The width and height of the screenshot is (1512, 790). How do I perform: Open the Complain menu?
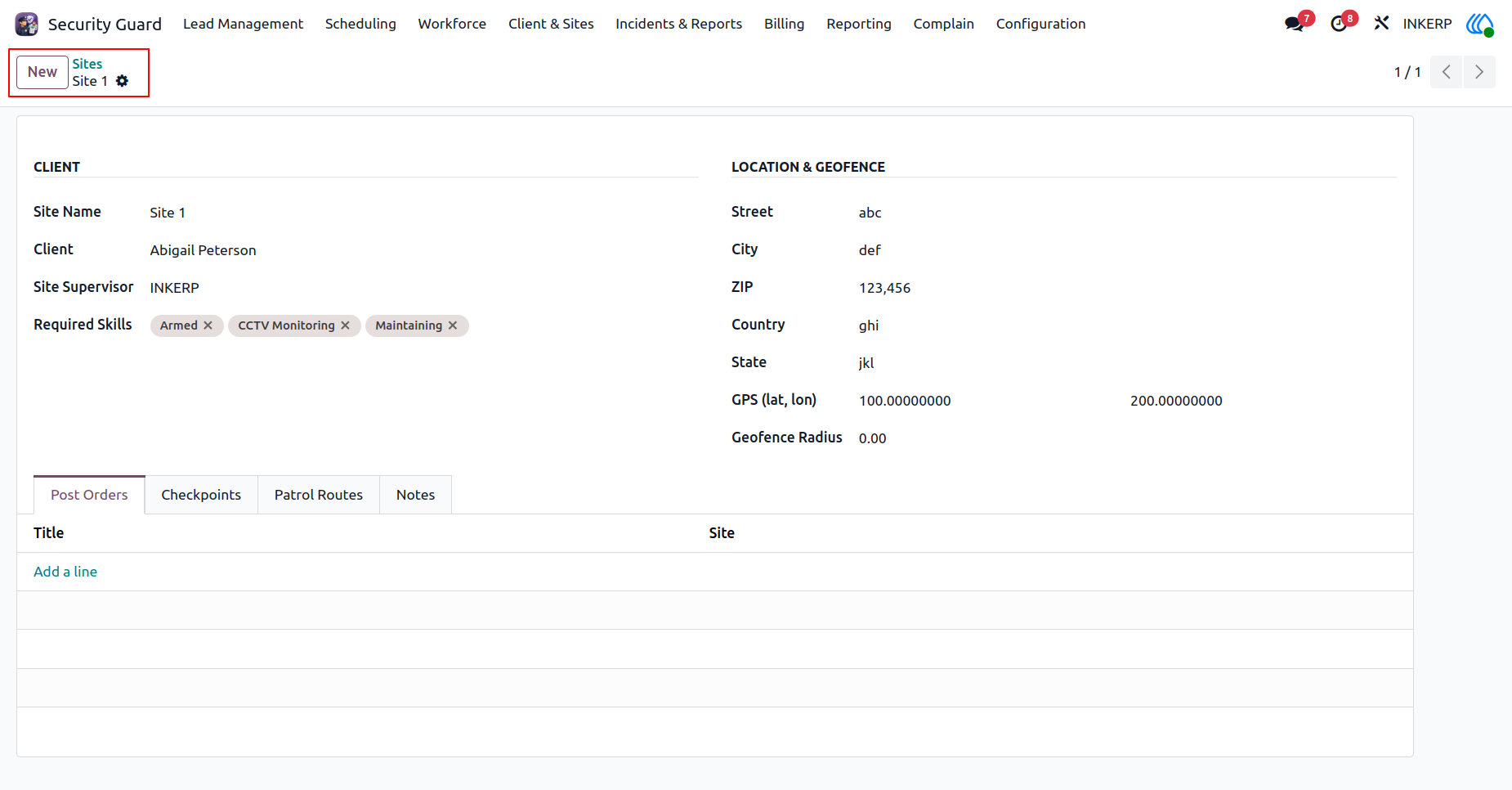[943, 24]
